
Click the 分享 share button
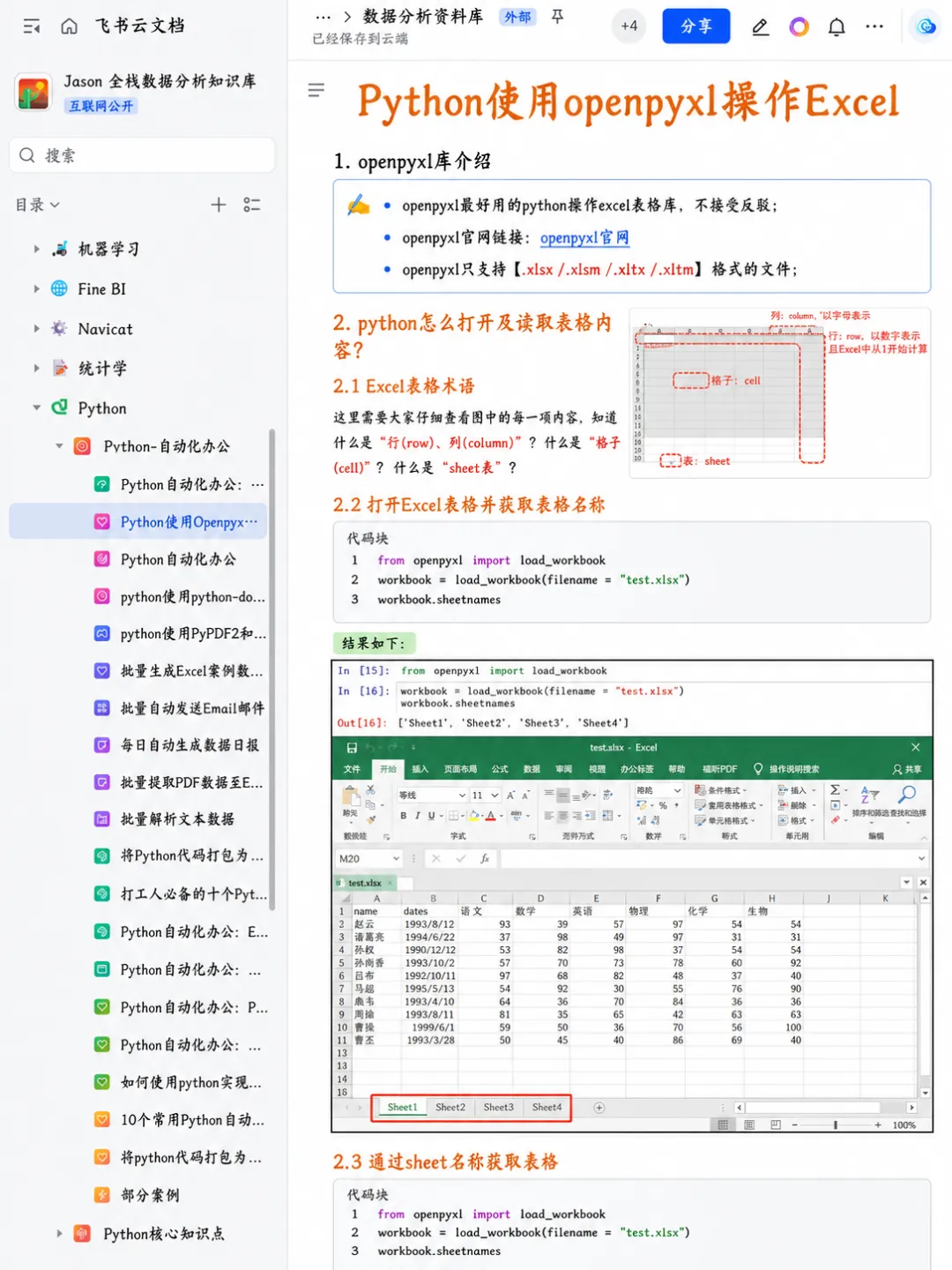[x=696, y=26]
